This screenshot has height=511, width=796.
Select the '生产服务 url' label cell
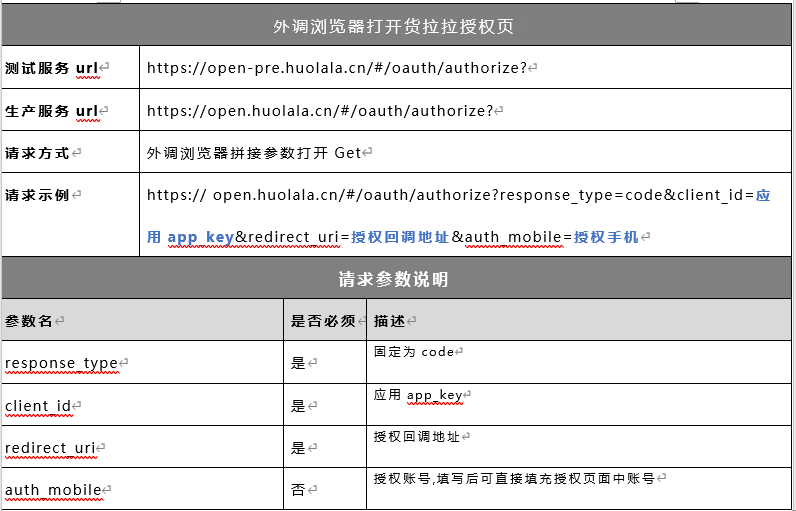pos(71,110)
